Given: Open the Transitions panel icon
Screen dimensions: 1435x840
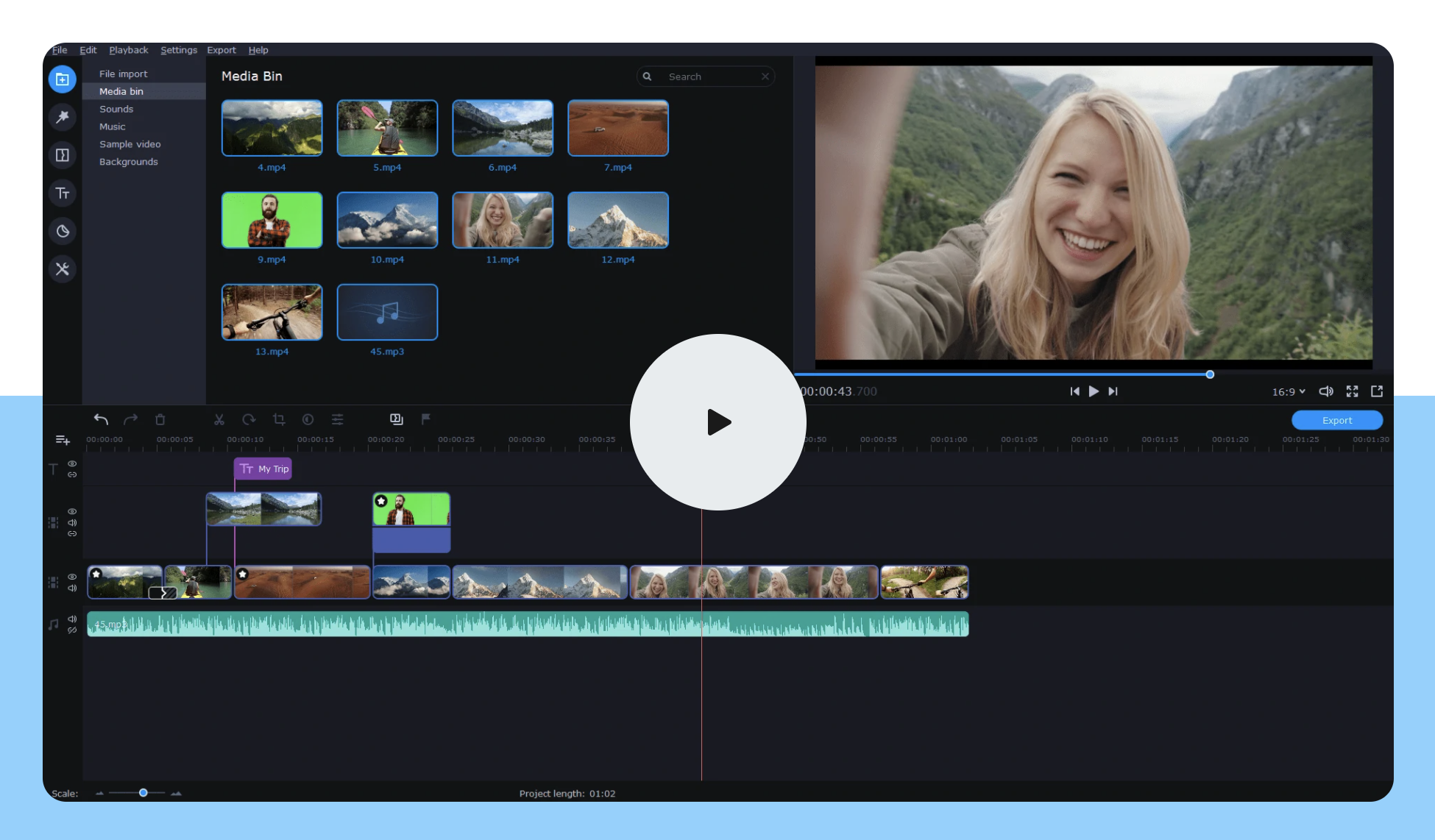Looking at the screenshot, I should coord(63,155).
